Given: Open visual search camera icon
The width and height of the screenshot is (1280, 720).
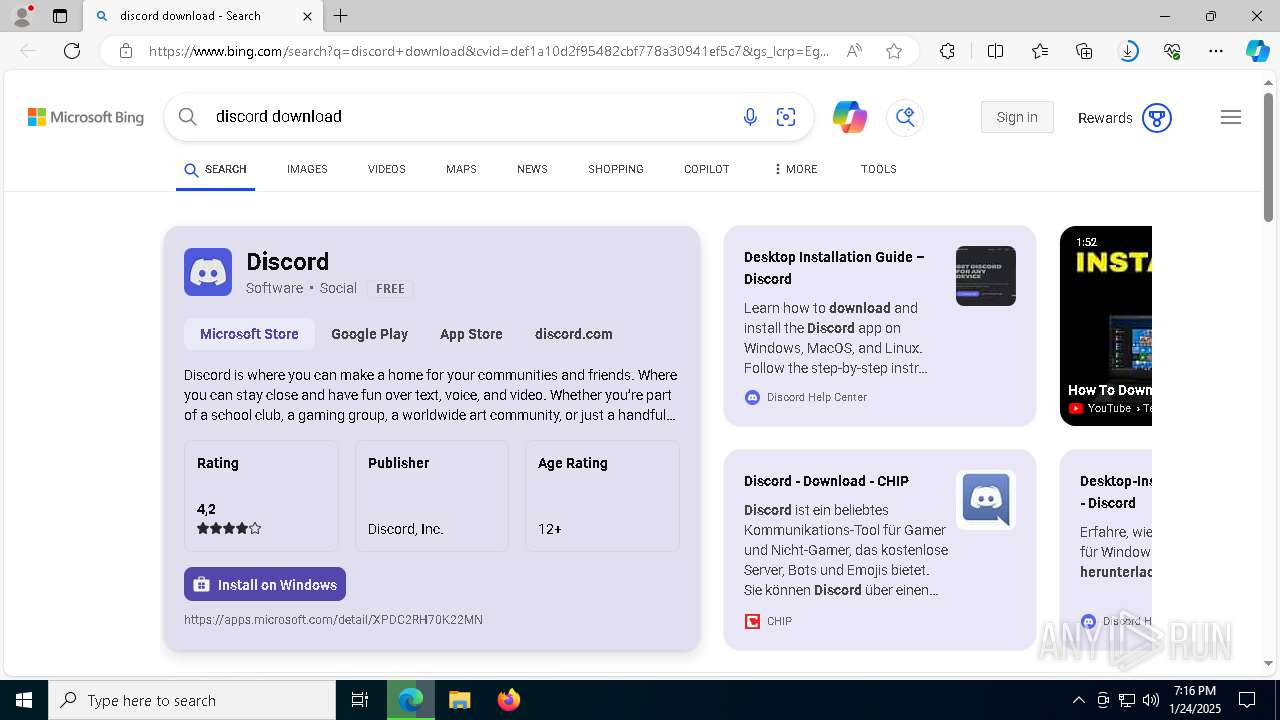Looking at the screenshot, I should 786,117.
